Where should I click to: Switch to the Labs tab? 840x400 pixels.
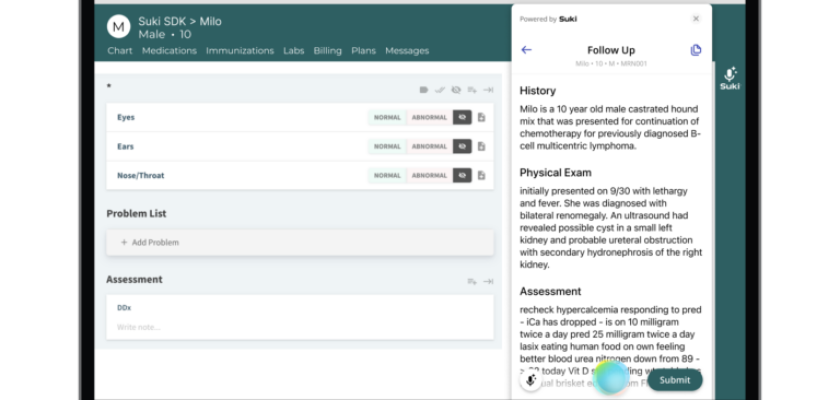(x=293, y=51)
